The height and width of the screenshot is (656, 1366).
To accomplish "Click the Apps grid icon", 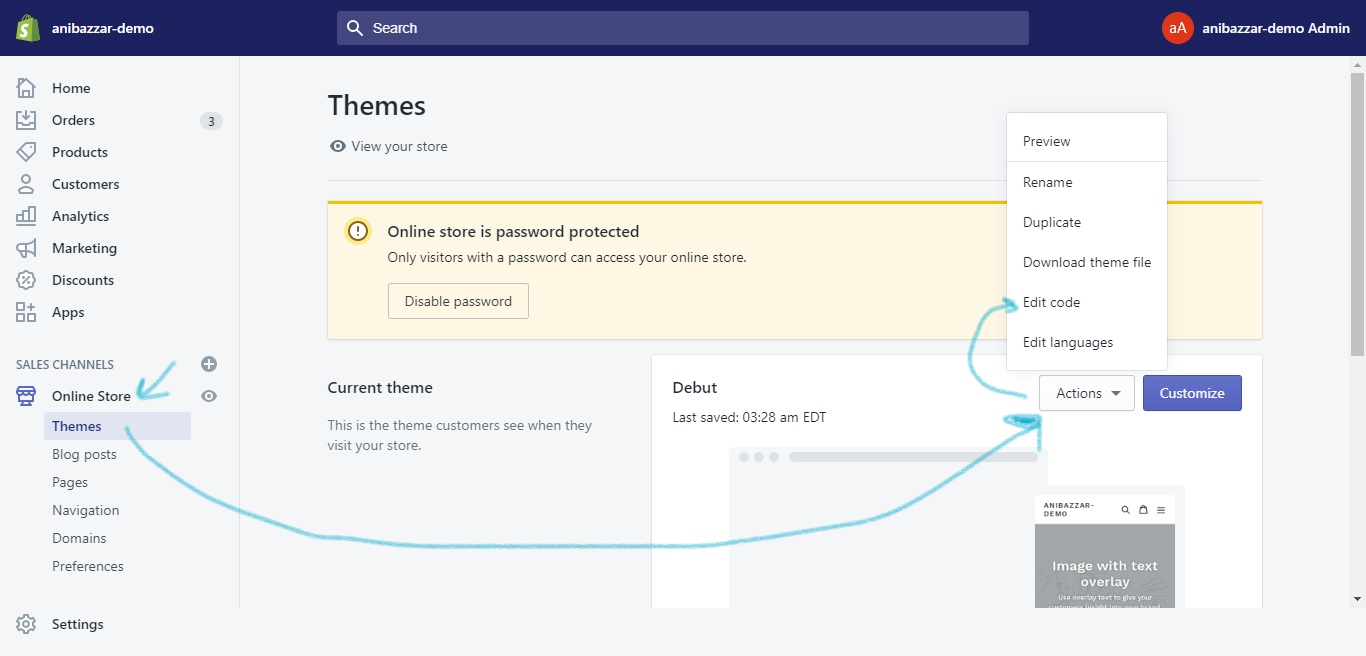I will point(26,312).
